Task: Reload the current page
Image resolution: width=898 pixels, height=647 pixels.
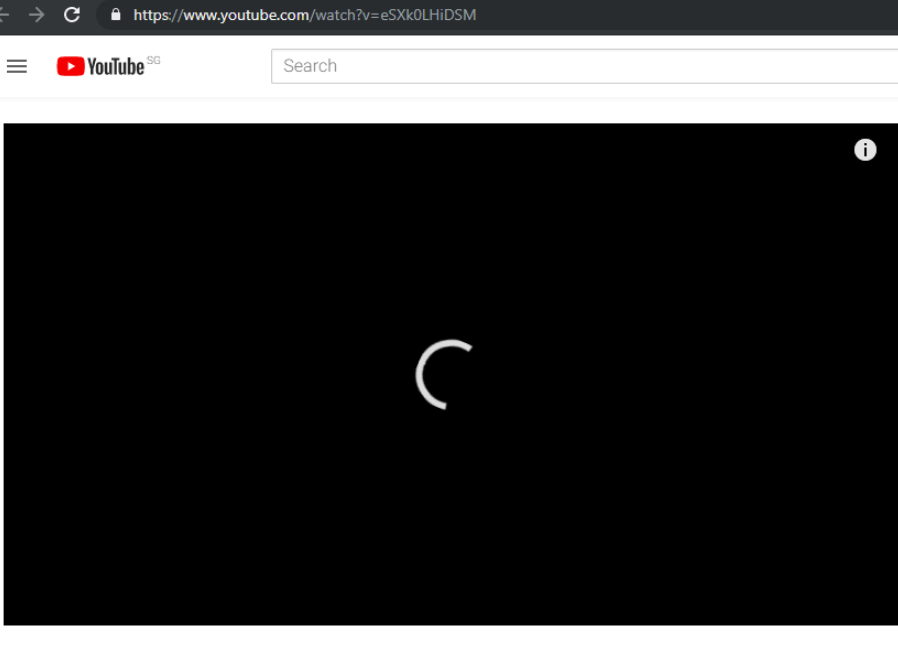Action: click(x=72, y=15)
